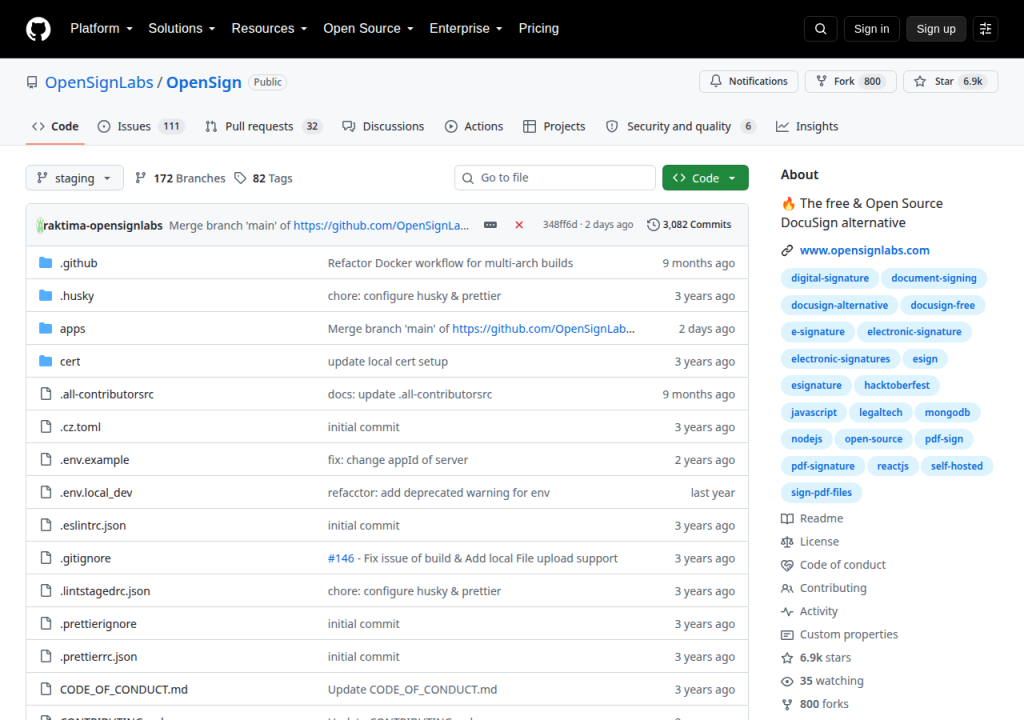
Task: Click the raktima-opensignlabs avatar
Action: pyautogui.click(x=40, y=225)
